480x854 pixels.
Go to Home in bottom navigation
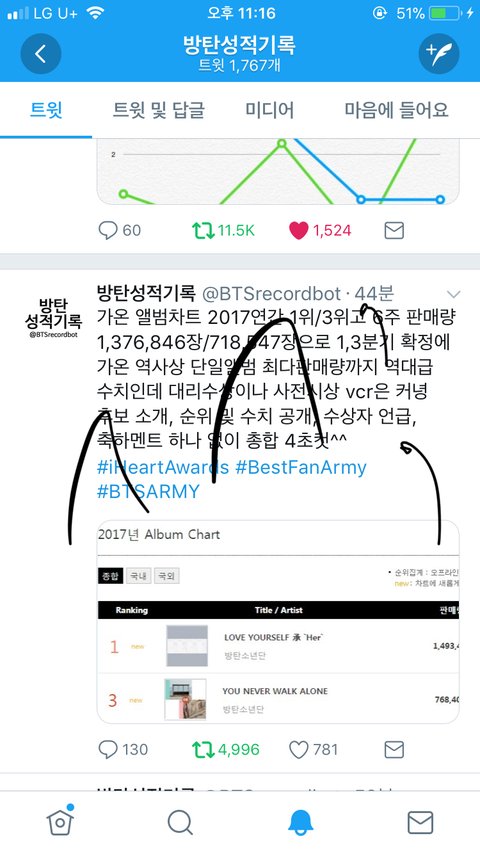(60, 821)
